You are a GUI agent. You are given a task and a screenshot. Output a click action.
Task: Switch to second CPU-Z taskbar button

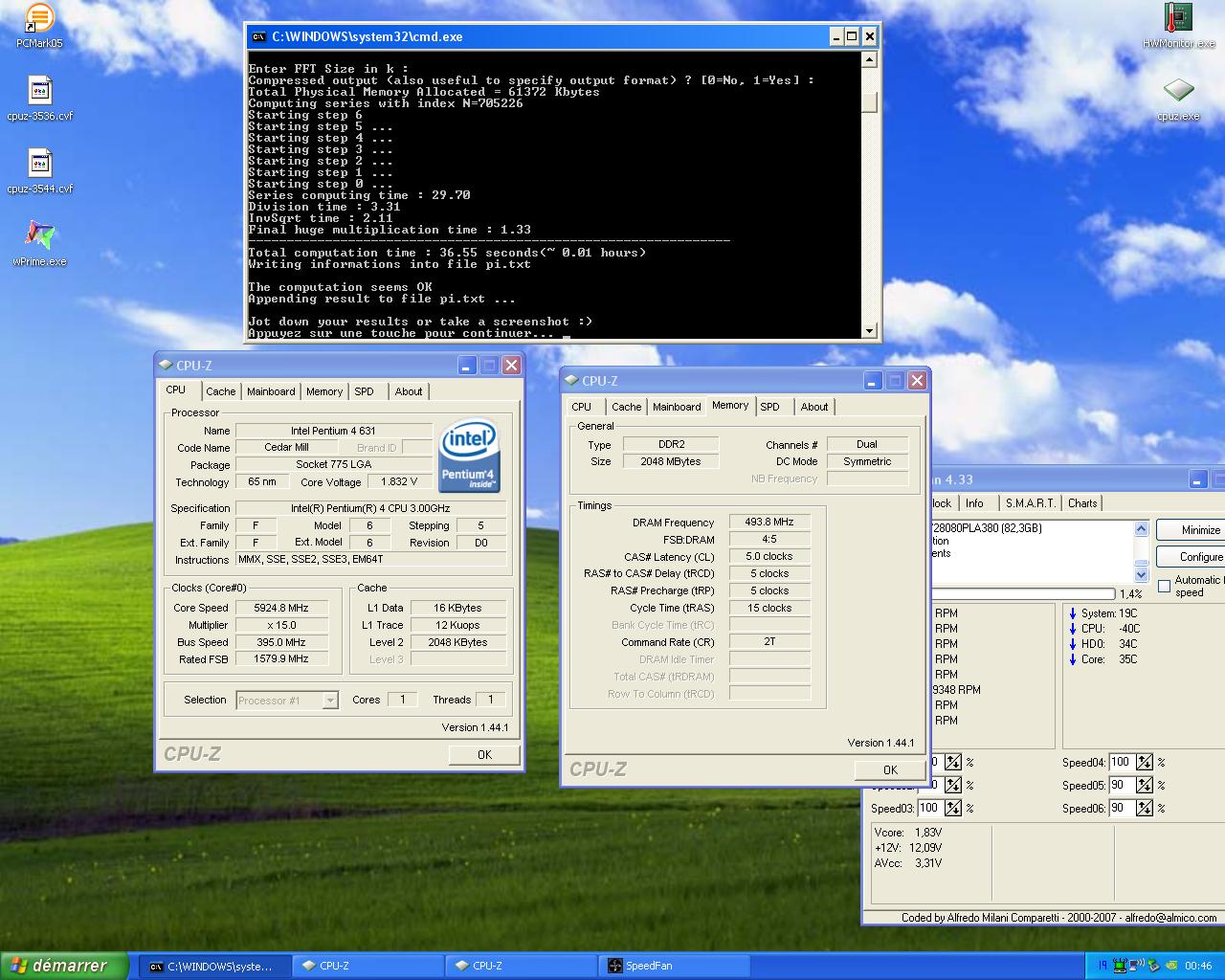[x=521, y=966]
